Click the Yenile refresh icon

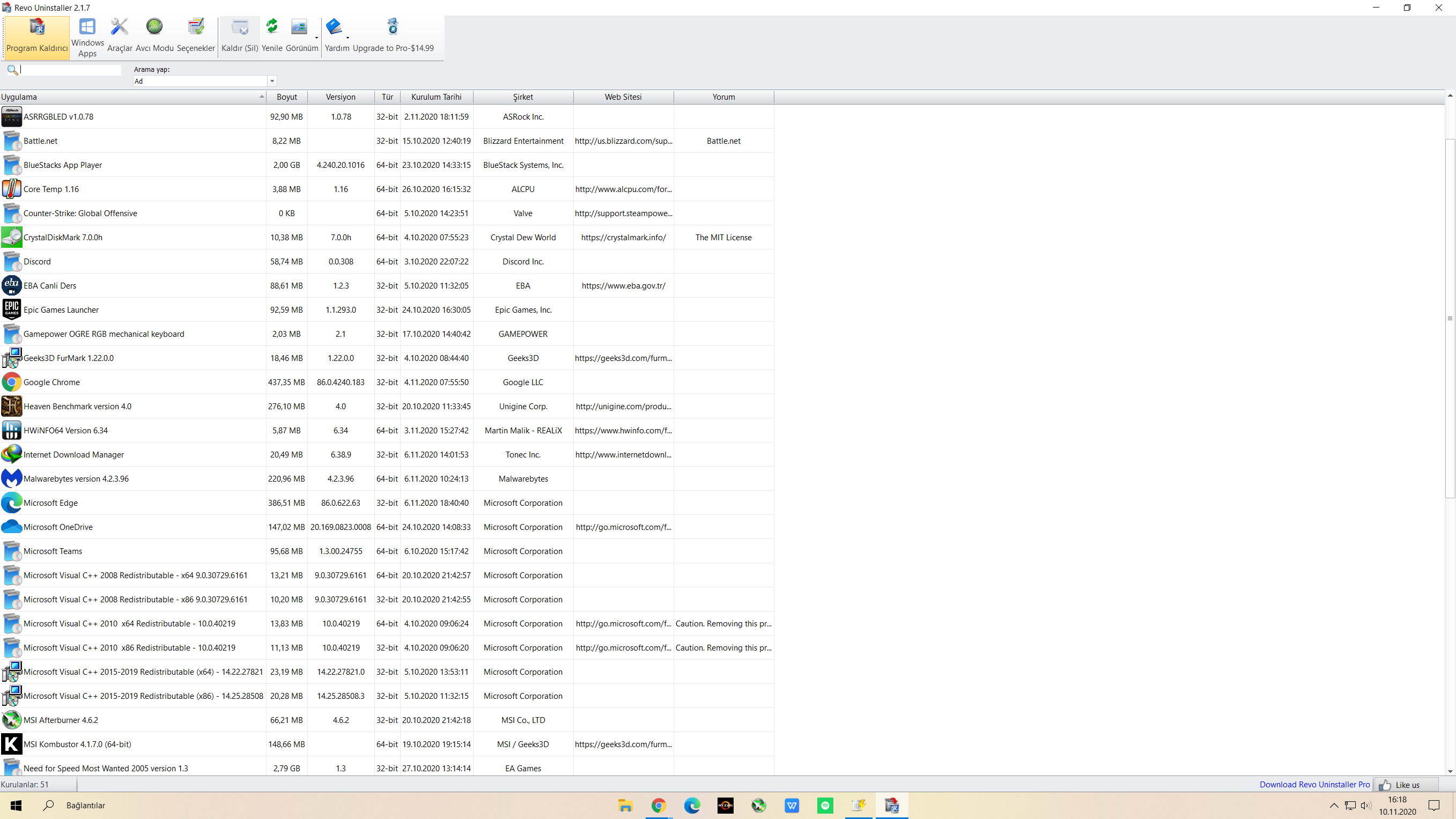coord(272,35)
